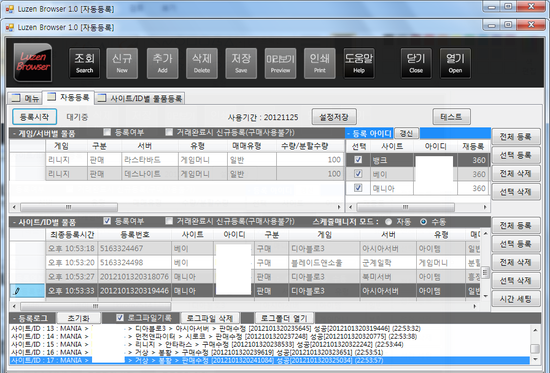
Task: Click the pencil edit icon in row header
Action: [17, 291]
